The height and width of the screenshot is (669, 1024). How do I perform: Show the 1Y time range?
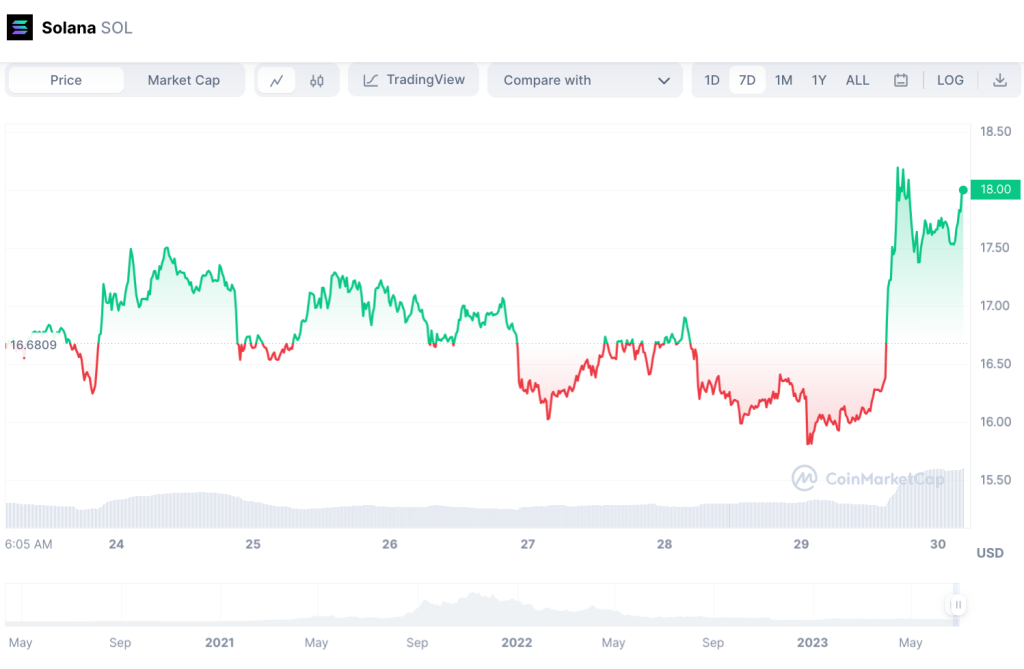coord(819,80)
